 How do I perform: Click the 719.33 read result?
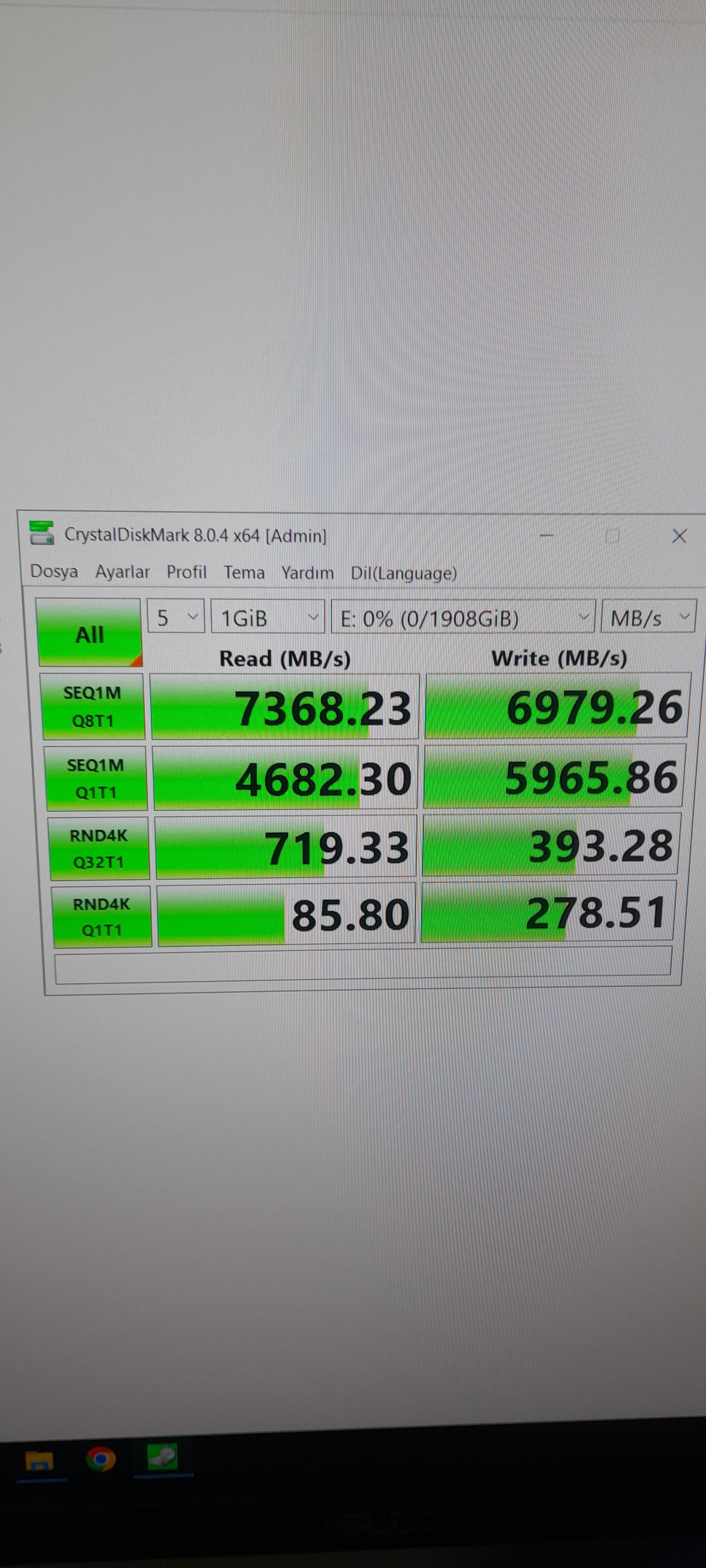(x=286, y=847)
